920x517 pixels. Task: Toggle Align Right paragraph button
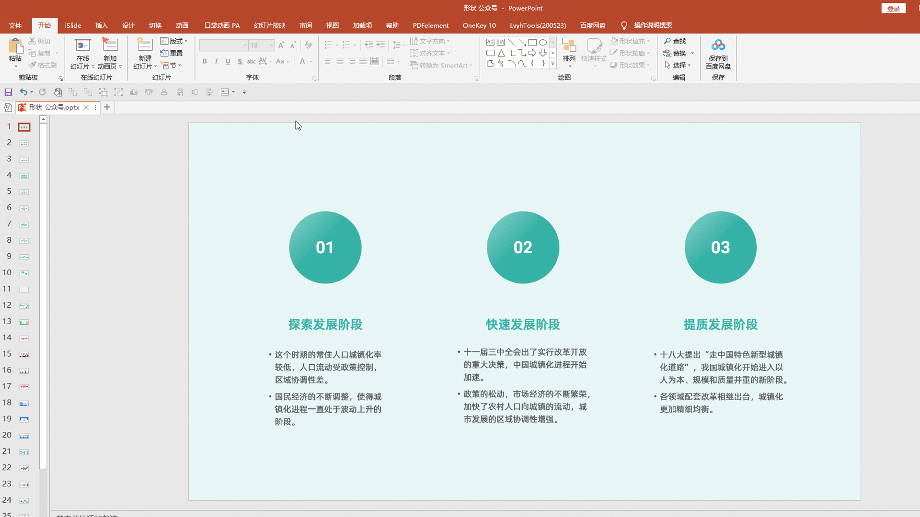coord(351,62)
